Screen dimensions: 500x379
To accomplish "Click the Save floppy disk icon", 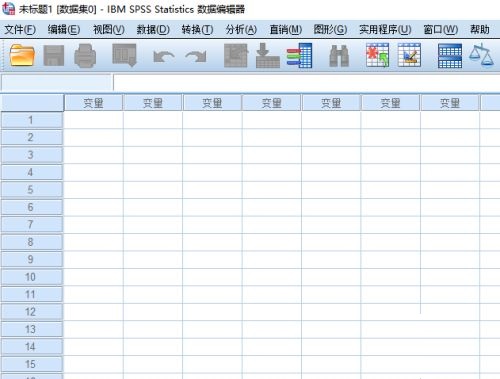I will (x=54, y=56).
